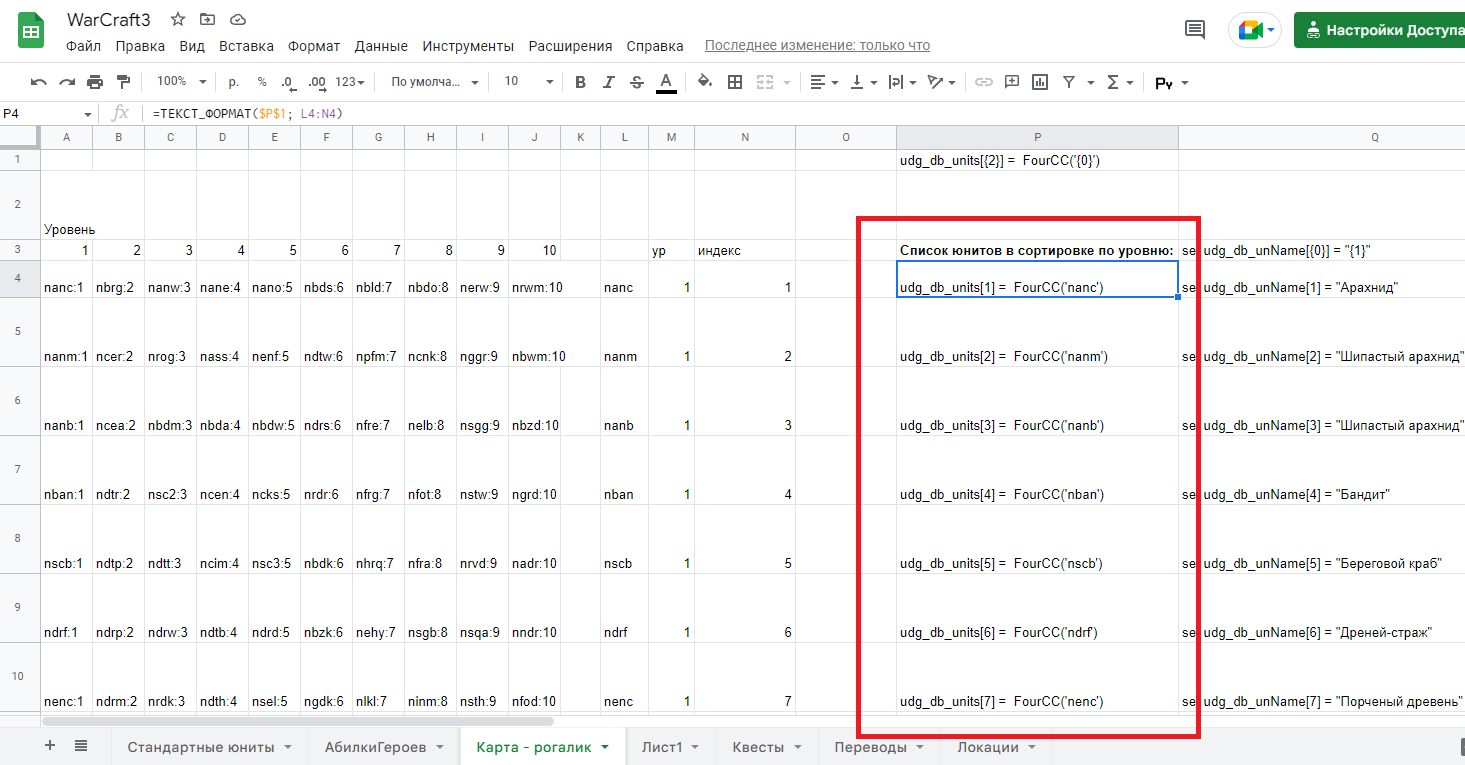This screenshot has height=765, width=1465.
Task: Add a new sheet with plus button
Action: point(50,746)
